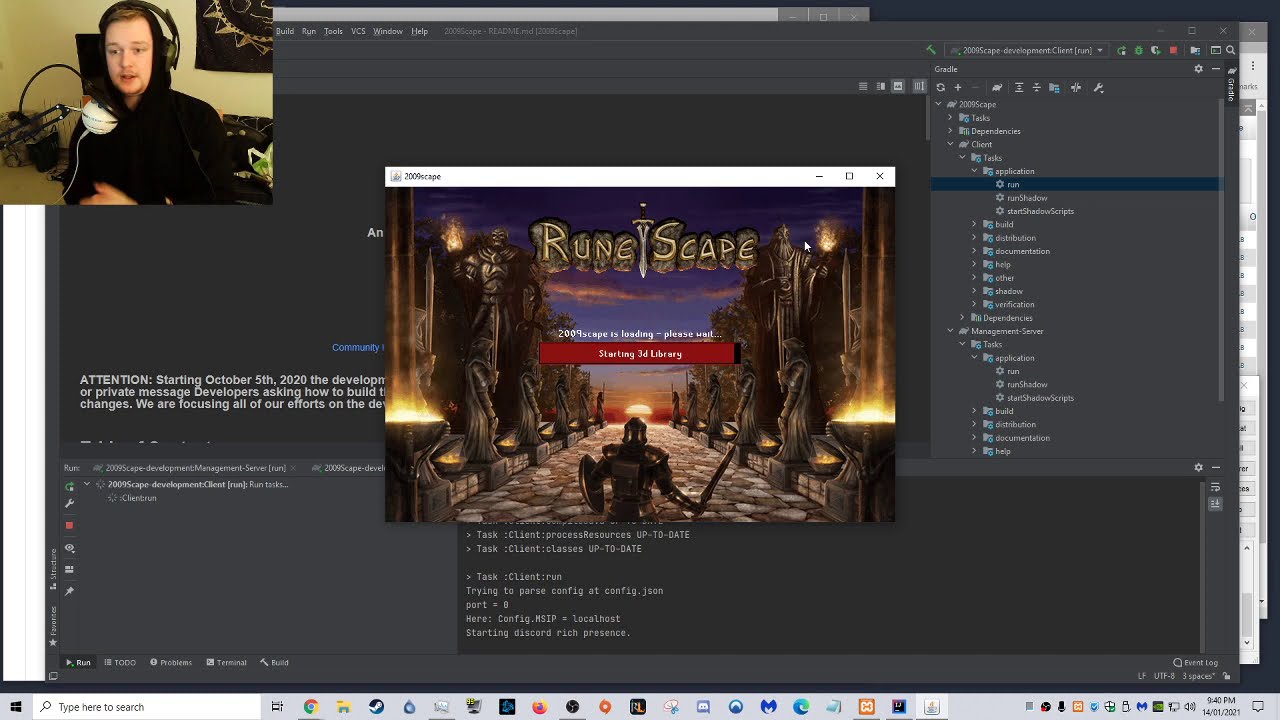Open the Problems tool window
Viewport: 1280px width, 720px height.
pos(171,662)
